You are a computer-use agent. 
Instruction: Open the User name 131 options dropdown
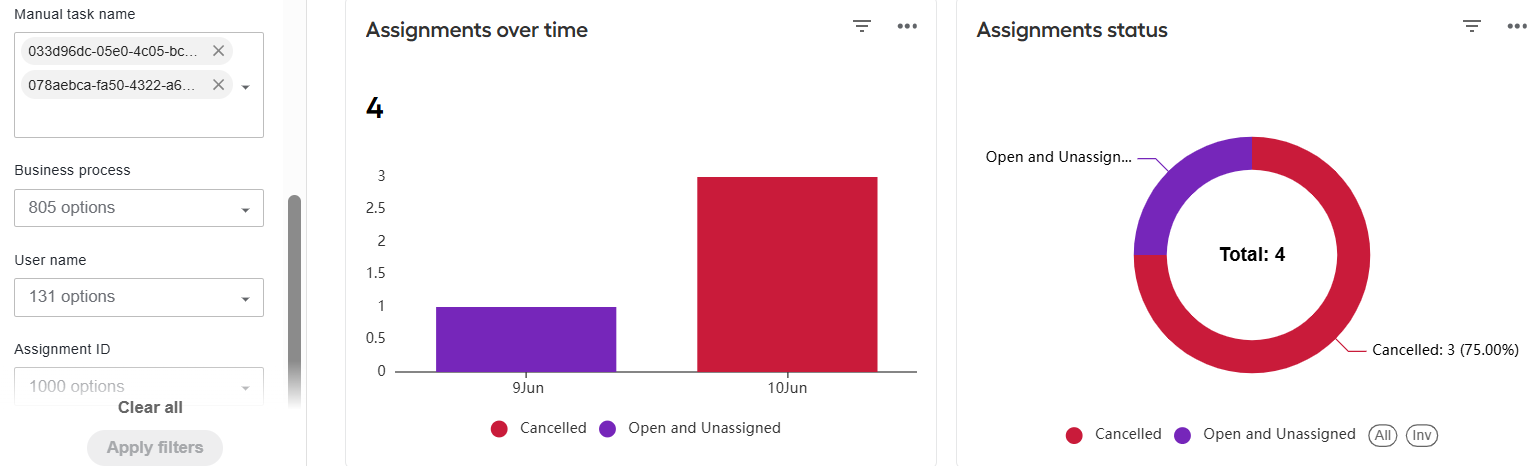(x=139, y=297)
